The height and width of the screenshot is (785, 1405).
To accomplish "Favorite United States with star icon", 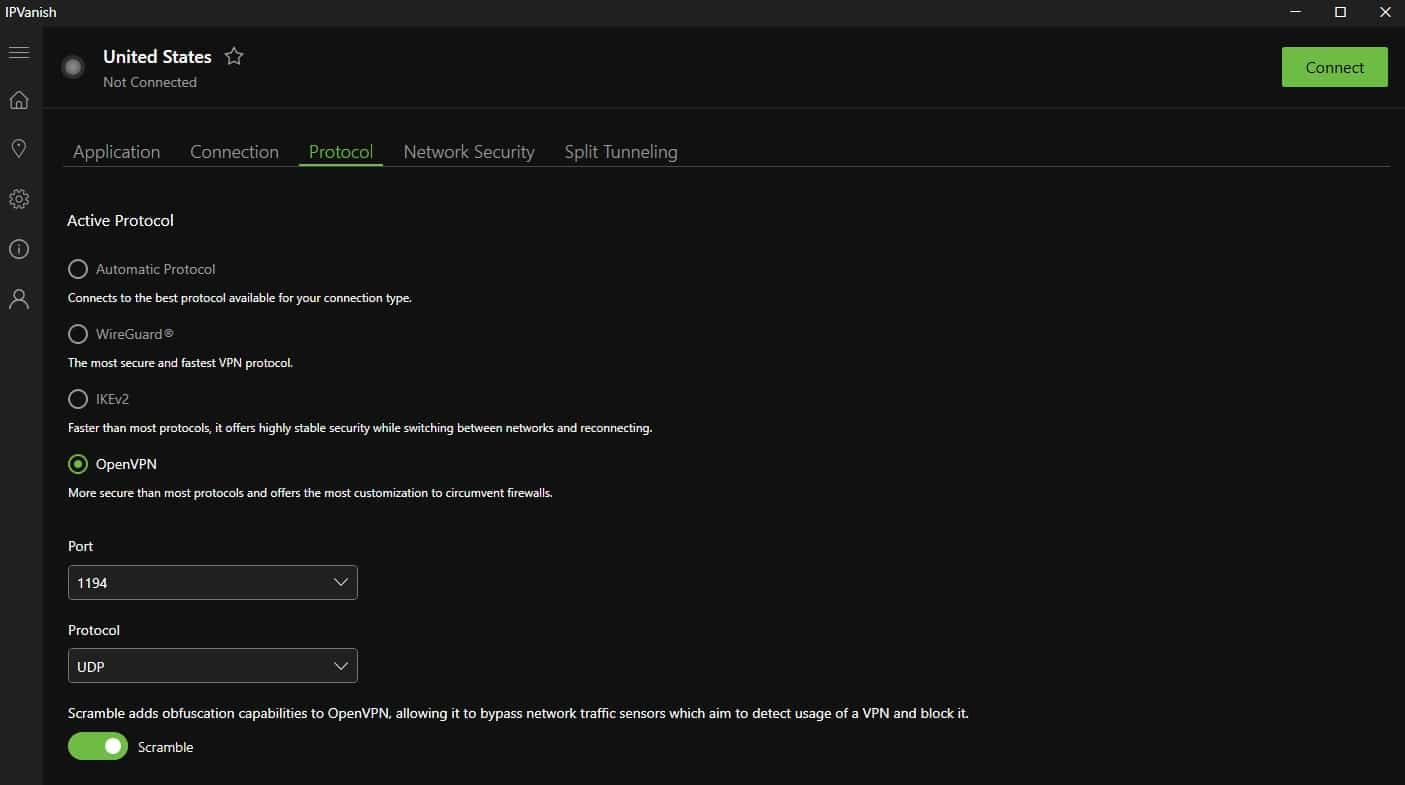I will [x=234, y=57].
